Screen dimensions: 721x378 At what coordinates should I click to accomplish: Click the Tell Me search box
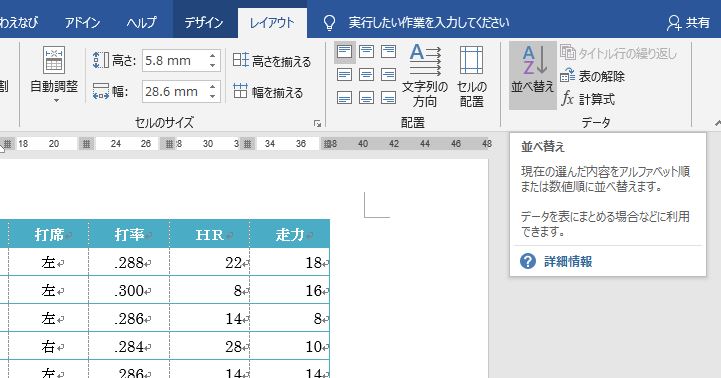click(429, 23)
